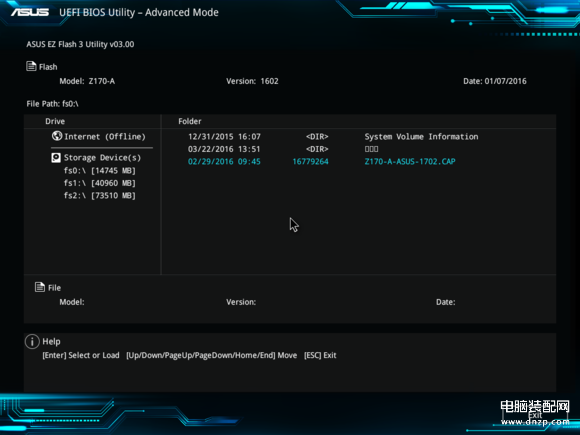Click the 12/31/2015 16:07 date entry

pyautogui.click(x=224, y=136)
